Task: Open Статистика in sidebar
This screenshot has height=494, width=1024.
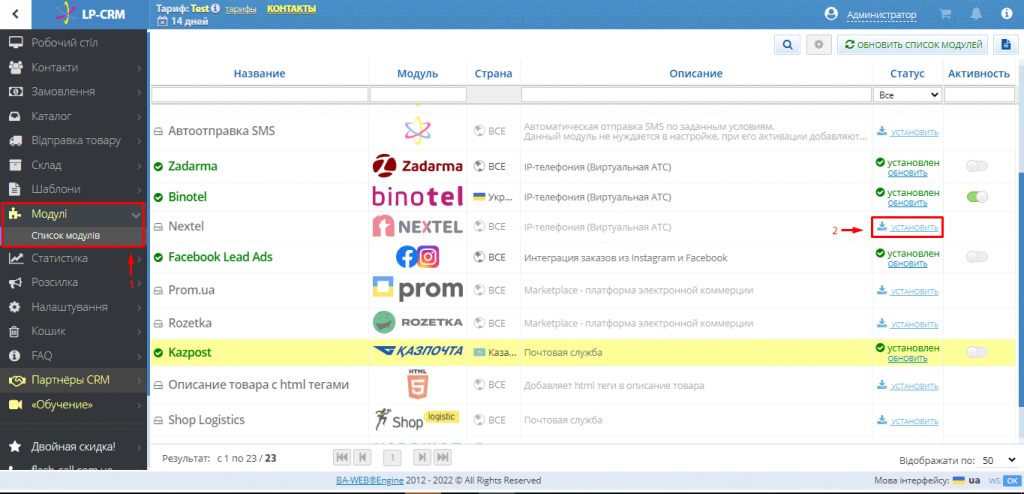Action: coord(74,258)
